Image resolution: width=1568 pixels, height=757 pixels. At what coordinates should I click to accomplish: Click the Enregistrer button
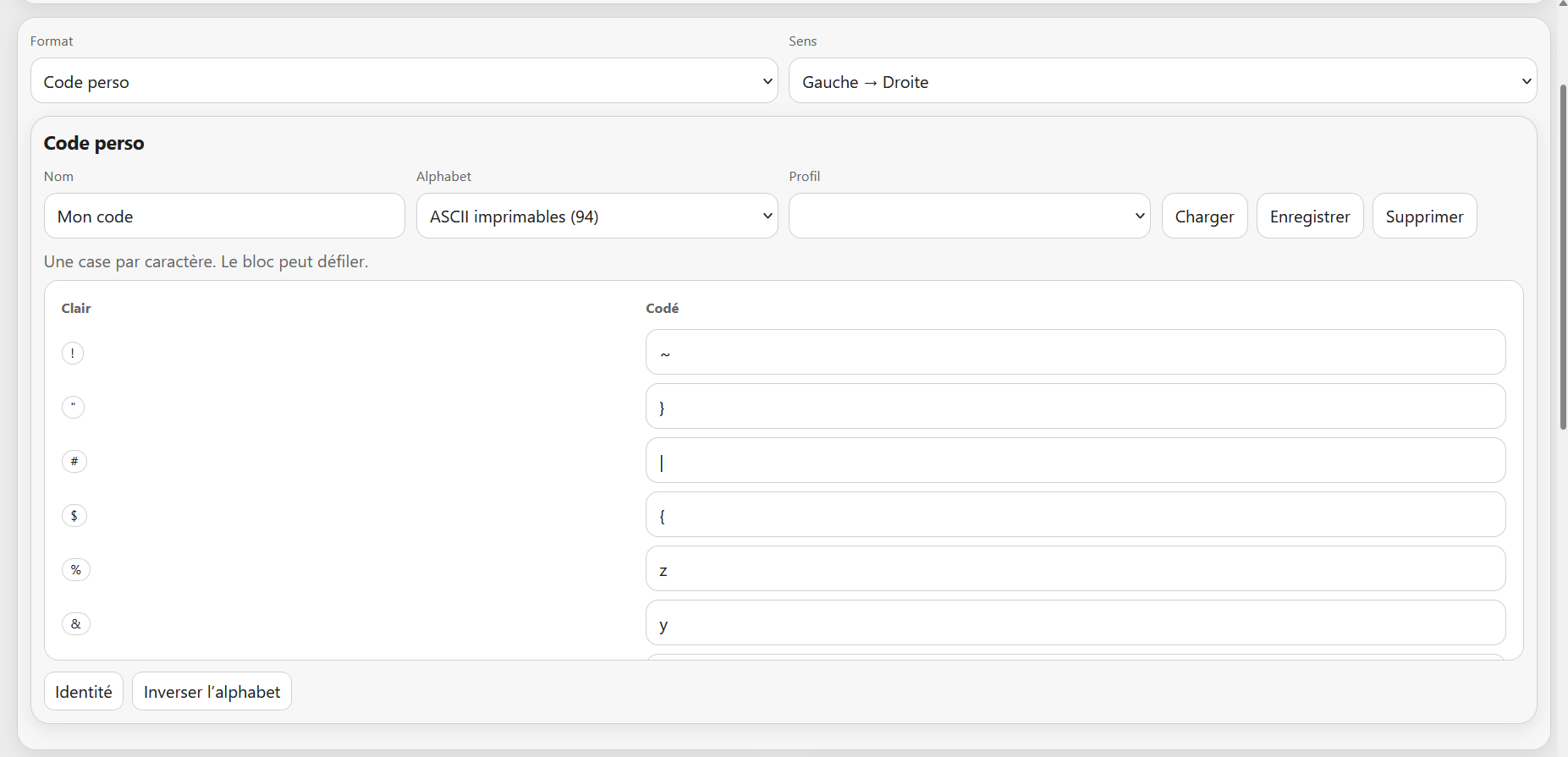[1309, 216]
